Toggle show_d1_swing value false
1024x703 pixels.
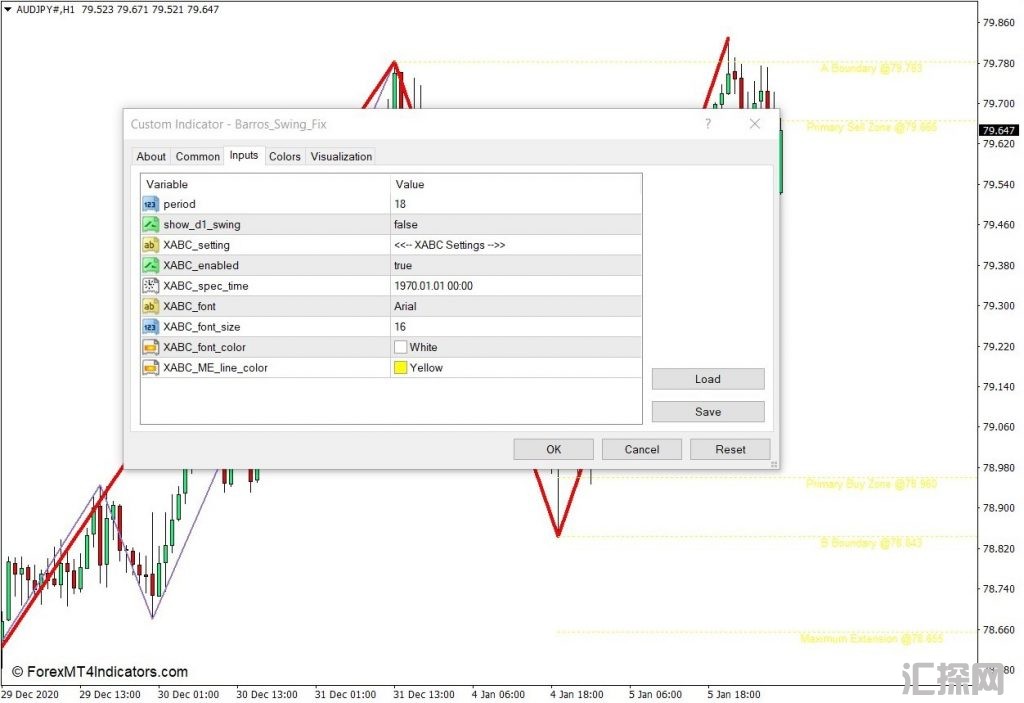[406, 225]
